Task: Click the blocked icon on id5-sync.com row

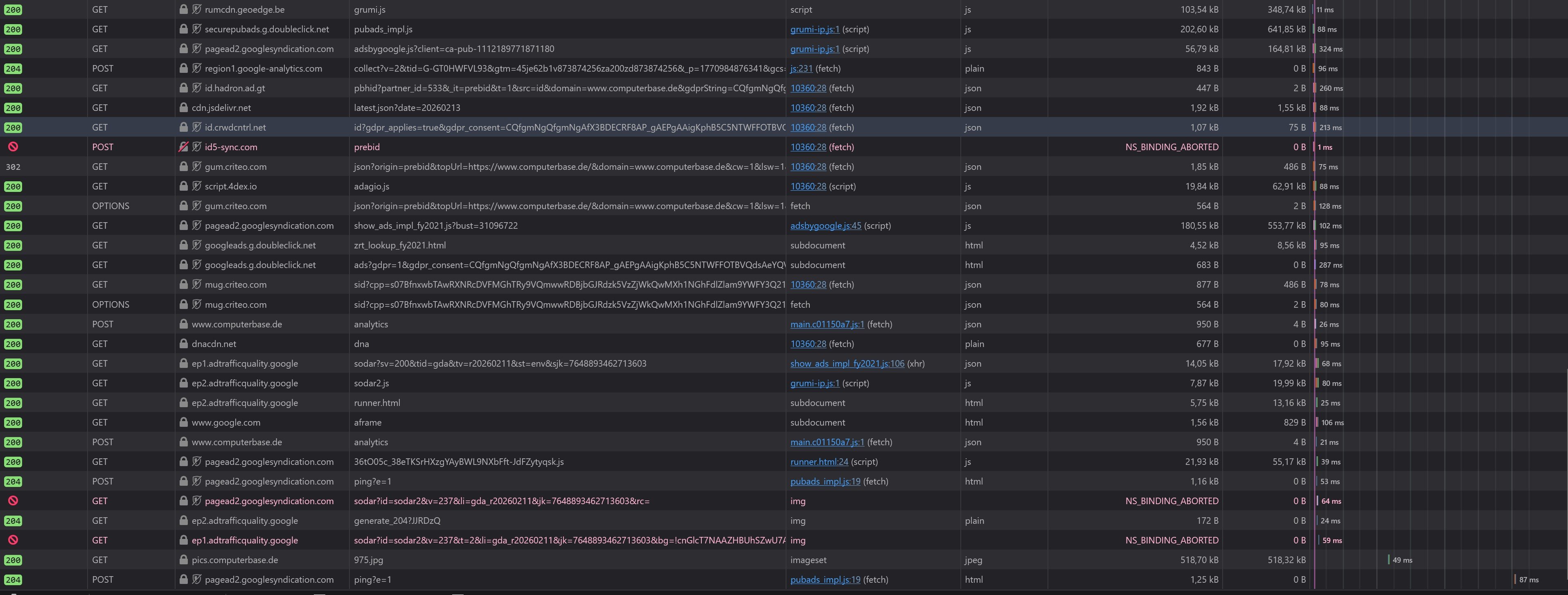Action: coord(13,147)
